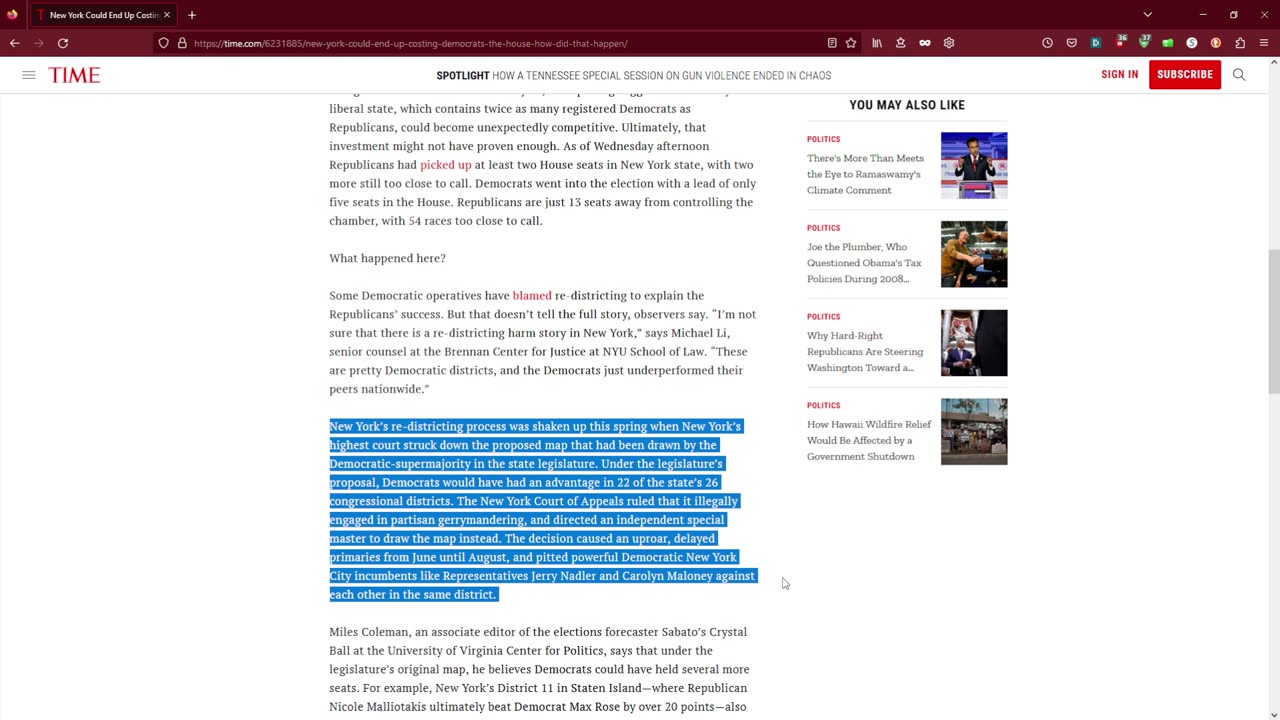Click the DuckDuckGo extension icon
1280x720 pixels.
click(1216, 43)
